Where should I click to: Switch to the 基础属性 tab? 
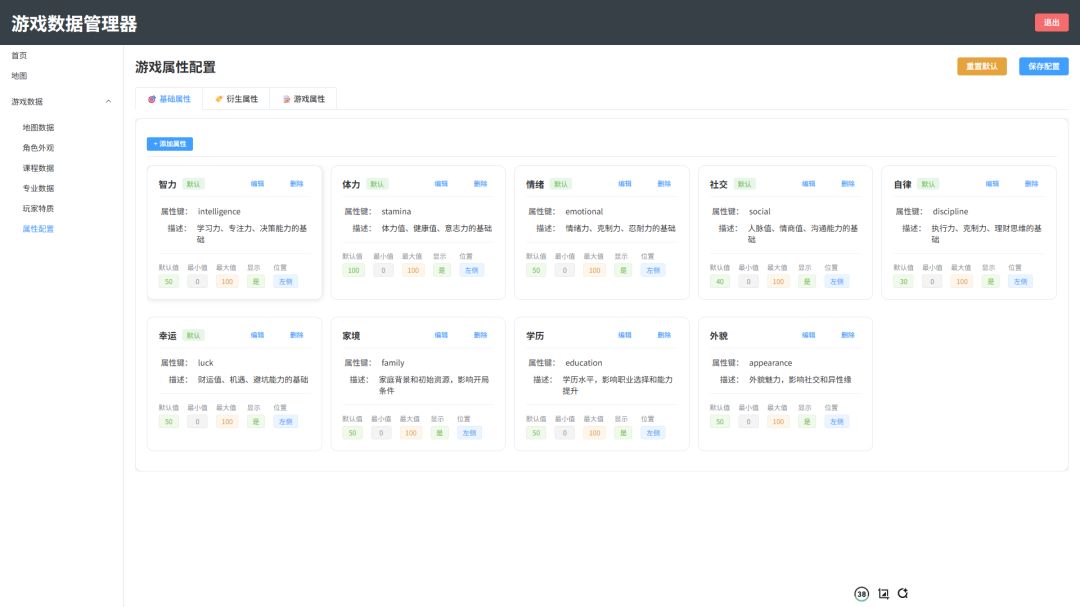169,99
